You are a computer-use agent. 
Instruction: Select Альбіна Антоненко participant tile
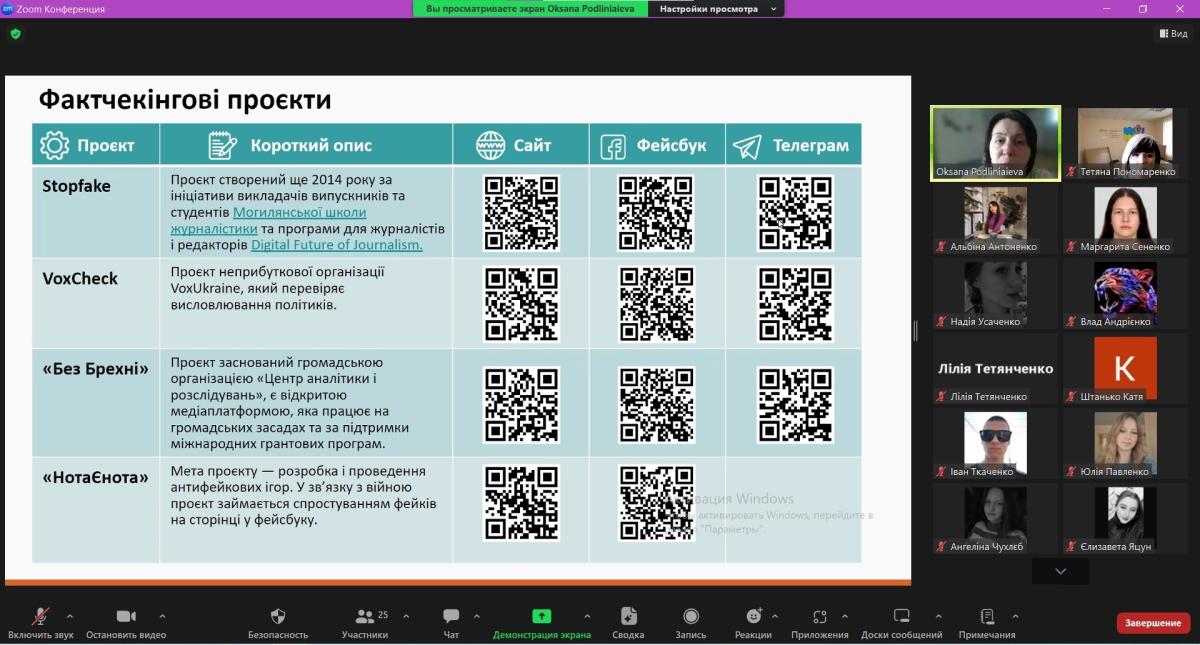point(996,219)
